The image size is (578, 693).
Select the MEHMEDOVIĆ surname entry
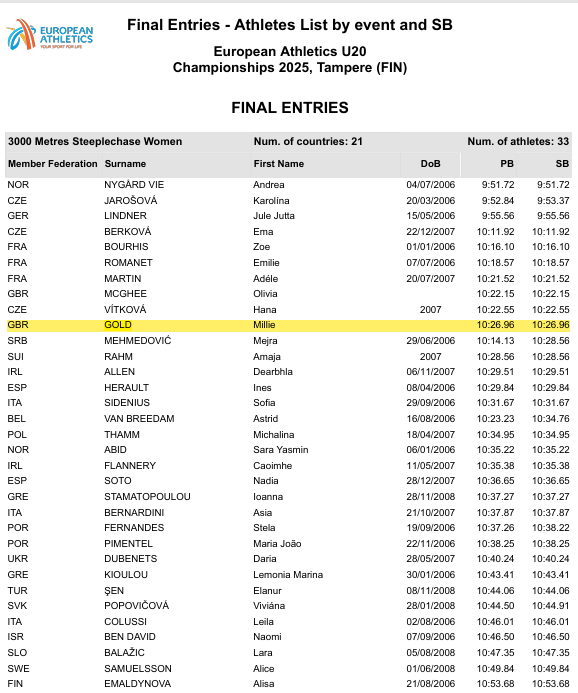point(137,341)
